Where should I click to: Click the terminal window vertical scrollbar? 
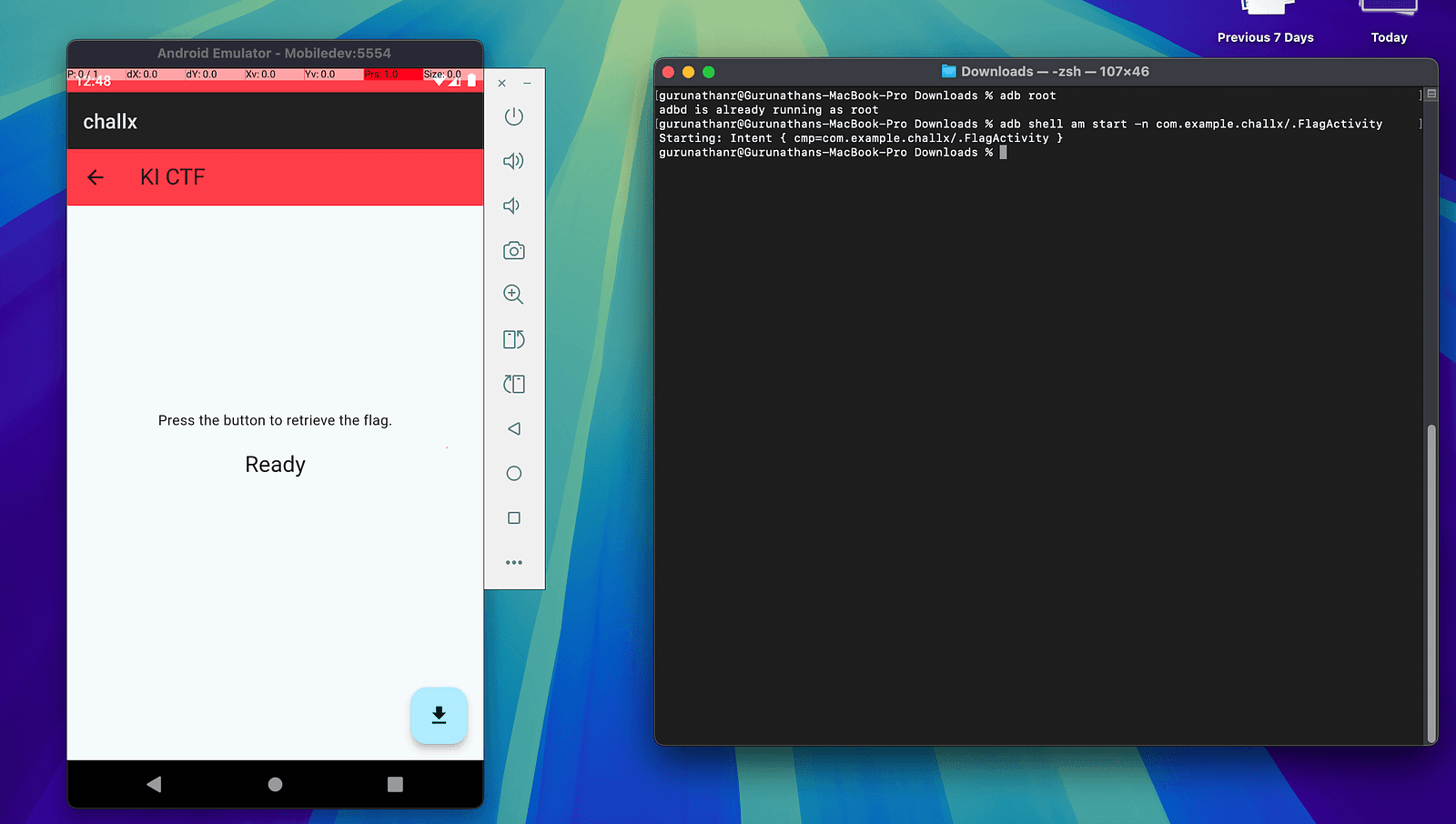pos(1431,582)
